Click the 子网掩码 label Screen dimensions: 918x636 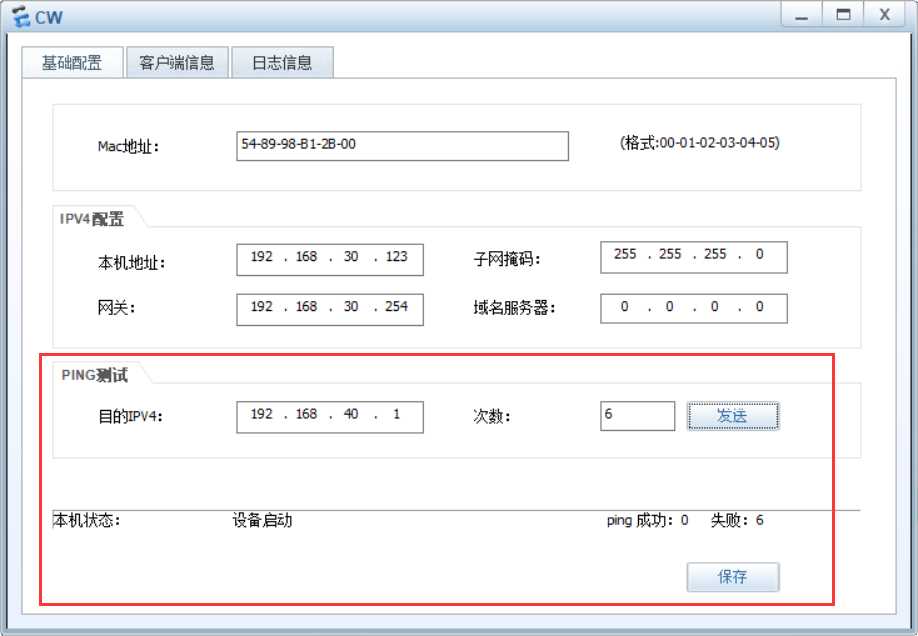(x=507, y=259)
